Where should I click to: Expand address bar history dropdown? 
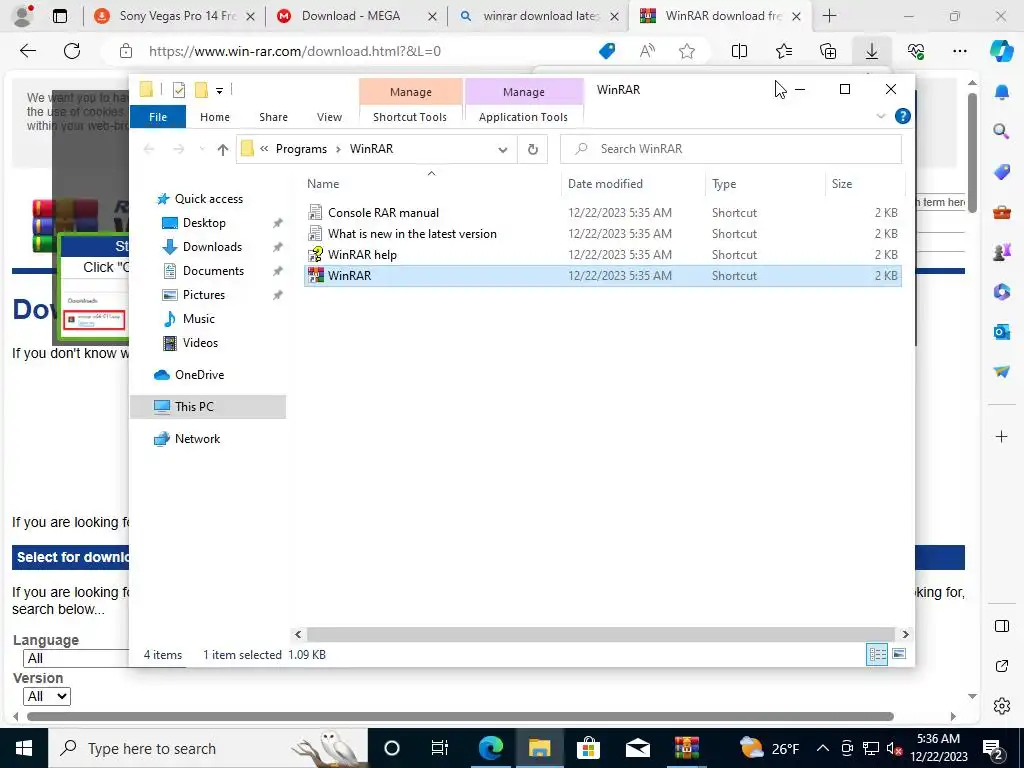click(x=503, y=150)
